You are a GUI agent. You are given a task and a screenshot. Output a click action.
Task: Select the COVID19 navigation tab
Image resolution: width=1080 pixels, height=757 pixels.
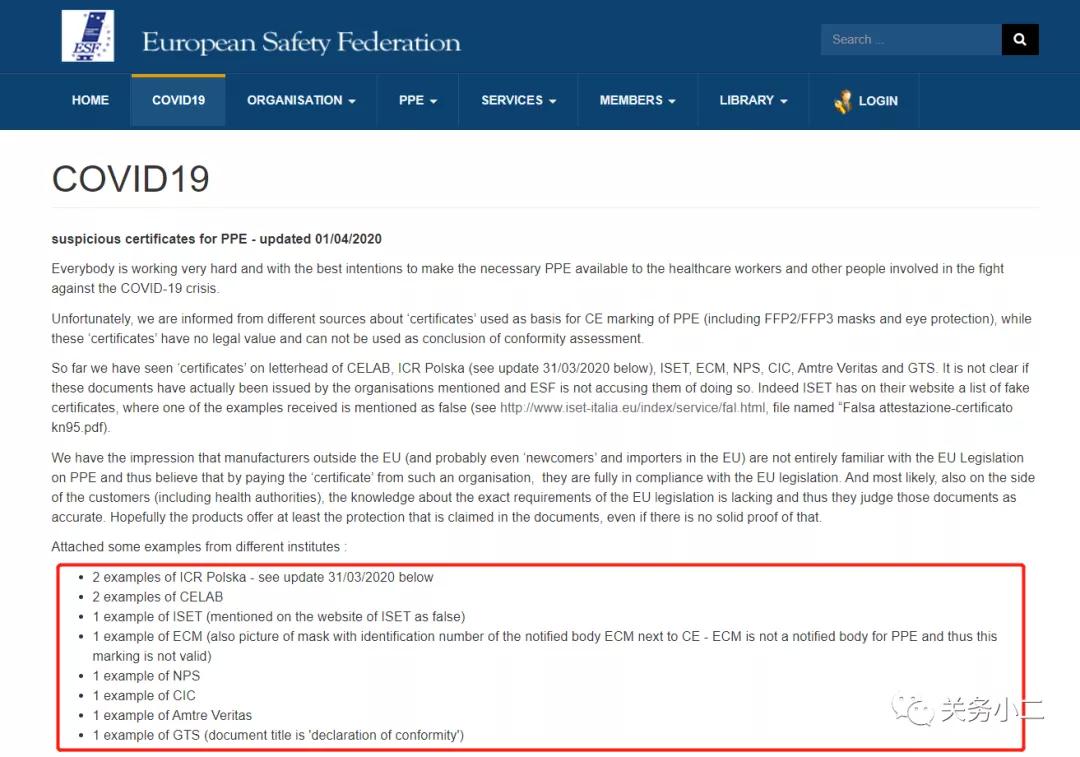(178, 100)
